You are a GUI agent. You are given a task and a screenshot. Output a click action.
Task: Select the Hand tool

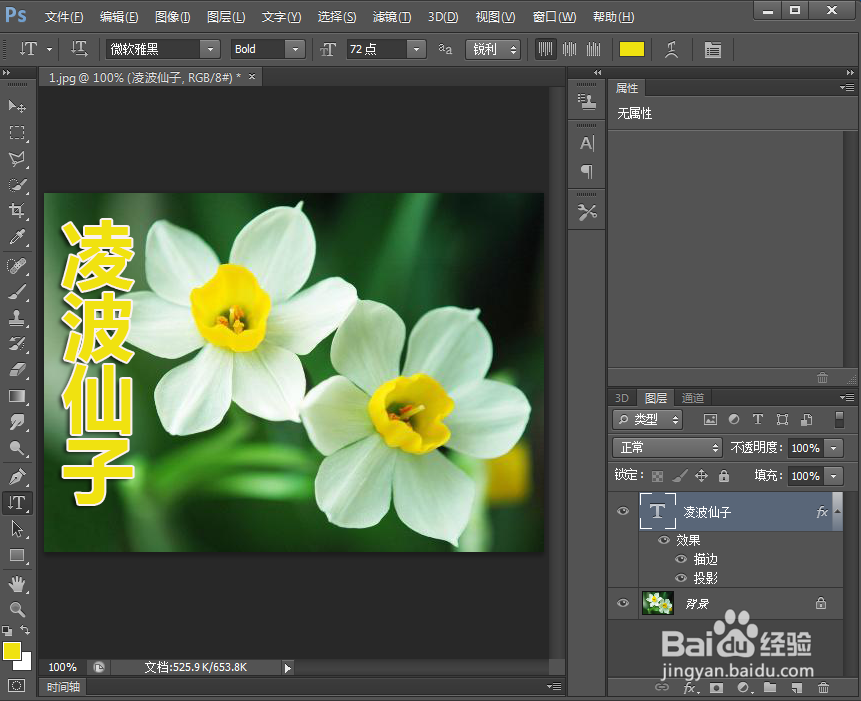coord(17,584)
